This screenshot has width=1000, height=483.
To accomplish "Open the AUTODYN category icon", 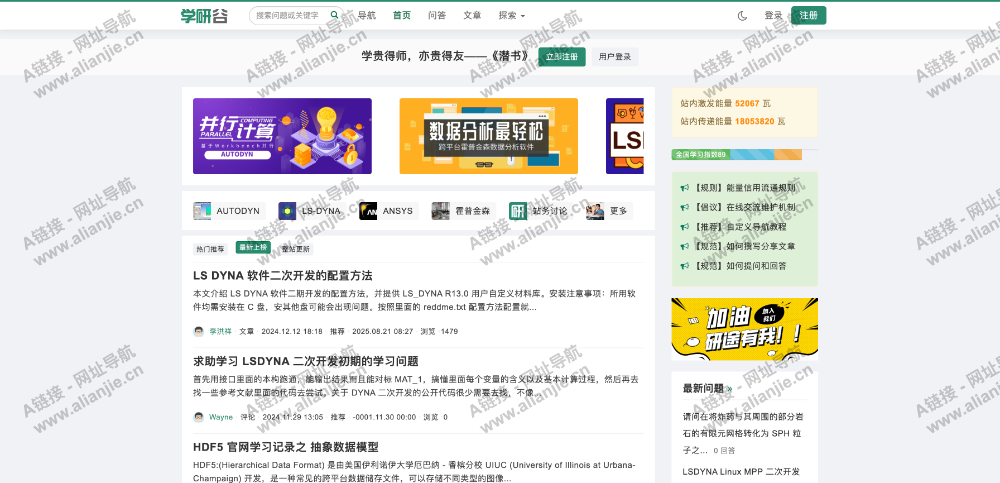I will pos(202,211).
